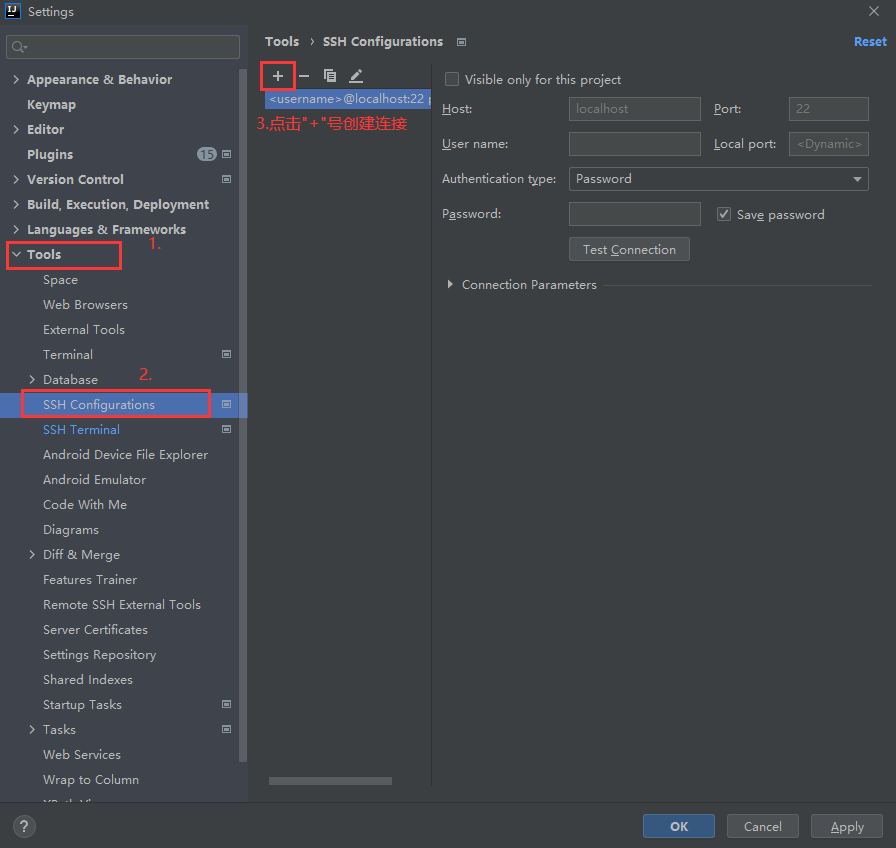Select the <username>@localhost:22 list entry
The height and width of the screenshot is (848, 896).
point(348,99)
